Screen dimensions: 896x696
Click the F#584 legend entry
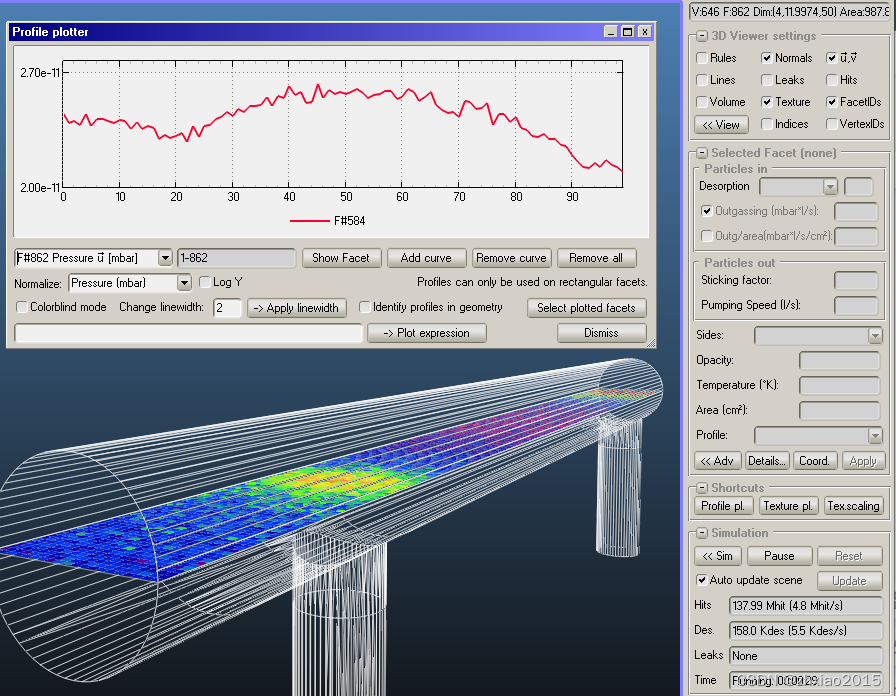click(x=327, y=221)
